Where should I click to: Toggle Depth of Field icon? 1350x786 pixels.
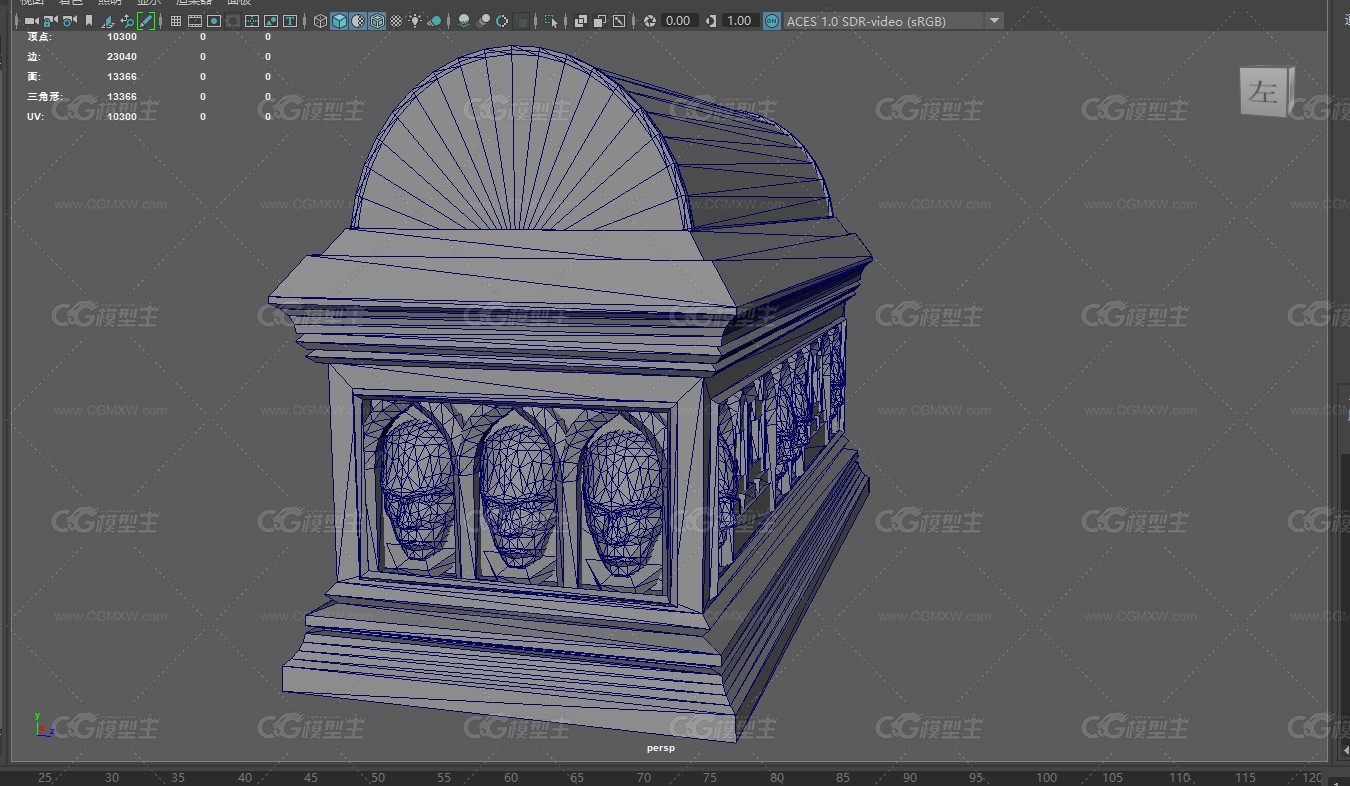[x=522, y=21]
